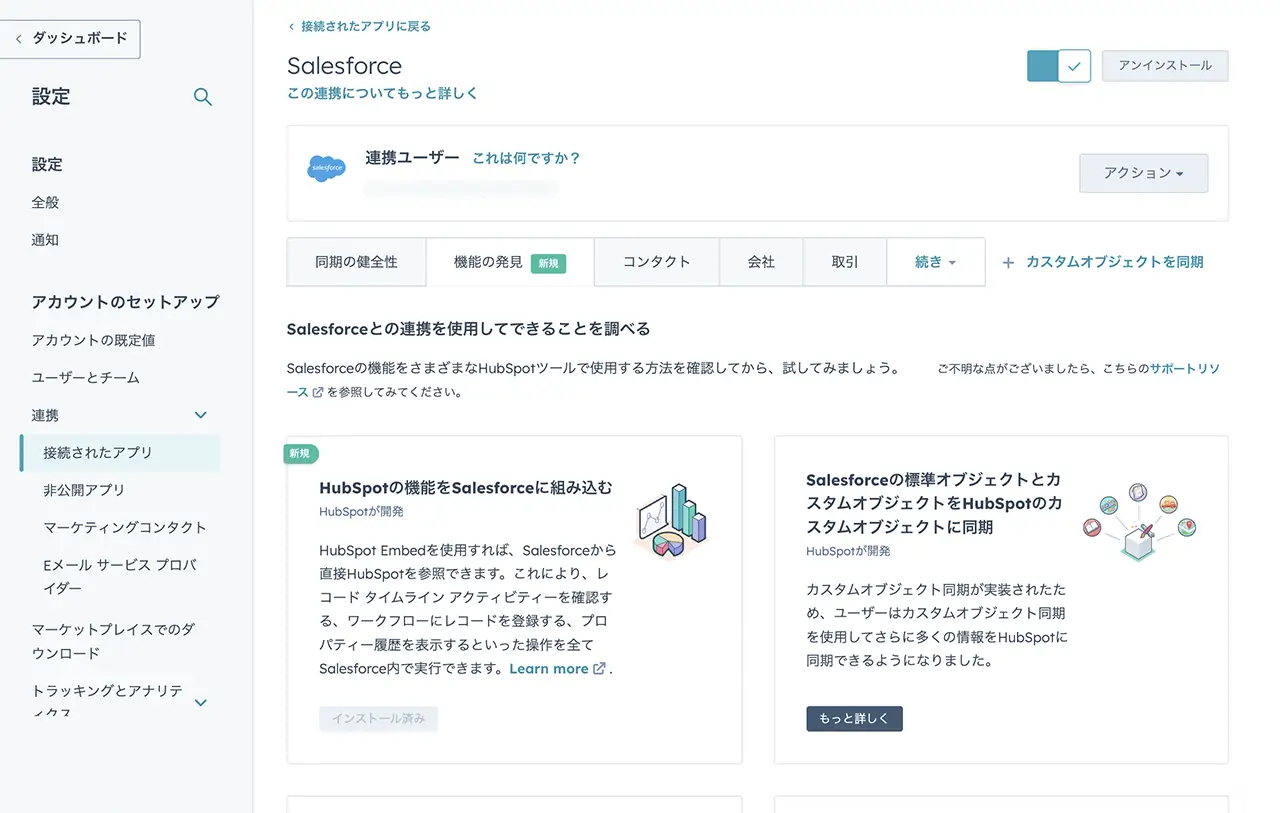Click the back chevron on ダッシュボード button
1280x813 pixels.
(19, 39)
